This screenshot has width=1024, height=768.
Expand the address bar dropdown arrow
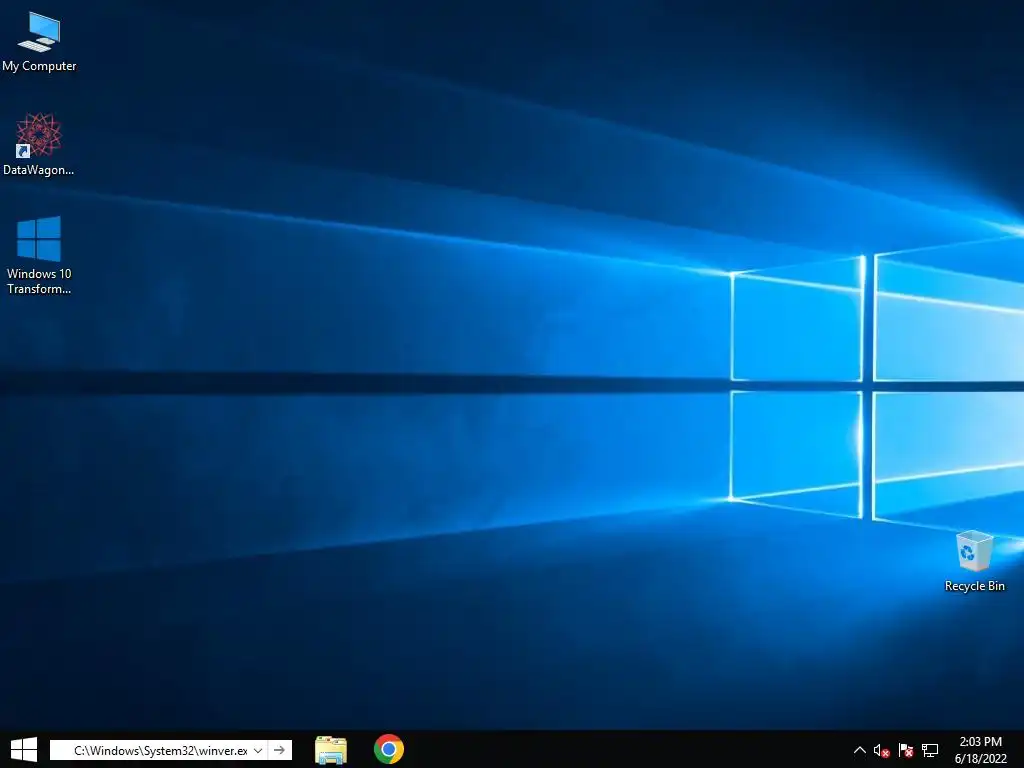coord(258,750)
